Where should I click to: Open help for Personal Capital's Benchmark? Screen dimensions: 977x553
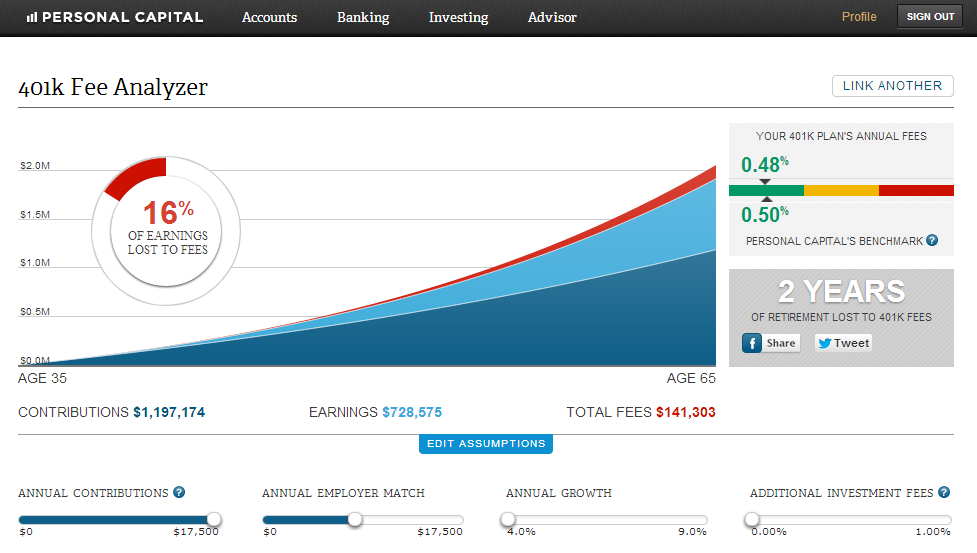932,240
